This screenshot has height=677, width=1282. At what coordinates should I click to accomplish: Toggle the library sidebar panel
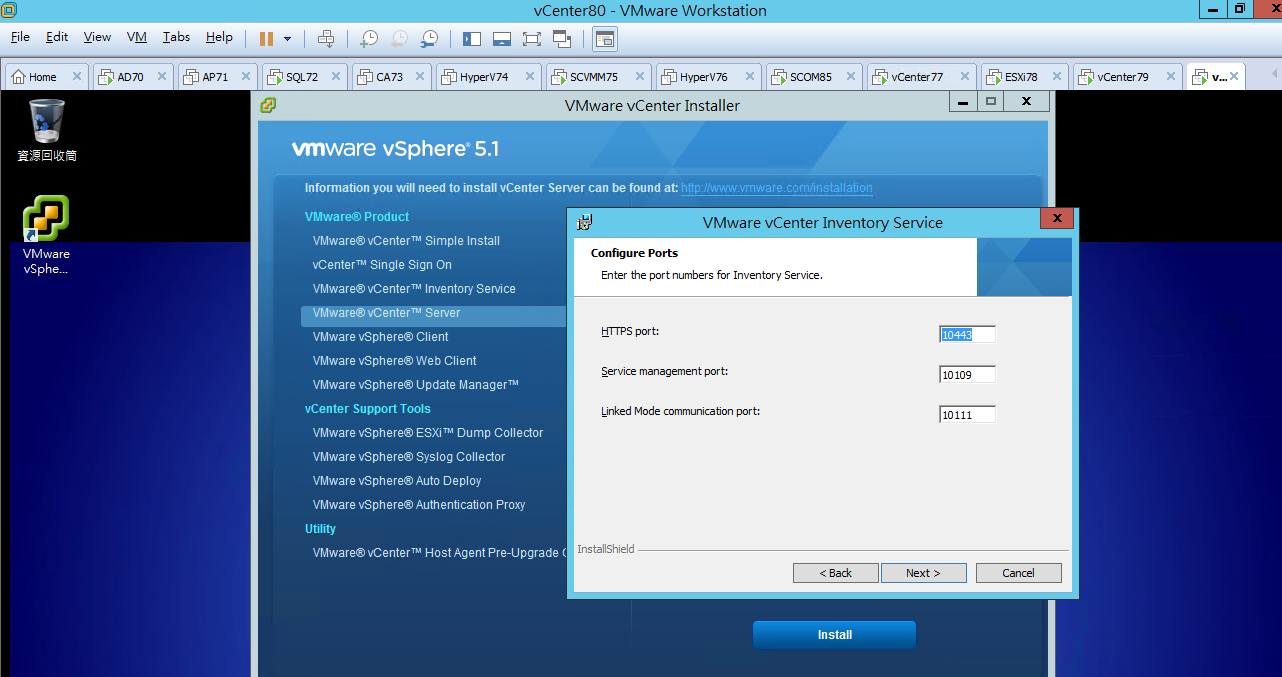[x=472, y=39]
